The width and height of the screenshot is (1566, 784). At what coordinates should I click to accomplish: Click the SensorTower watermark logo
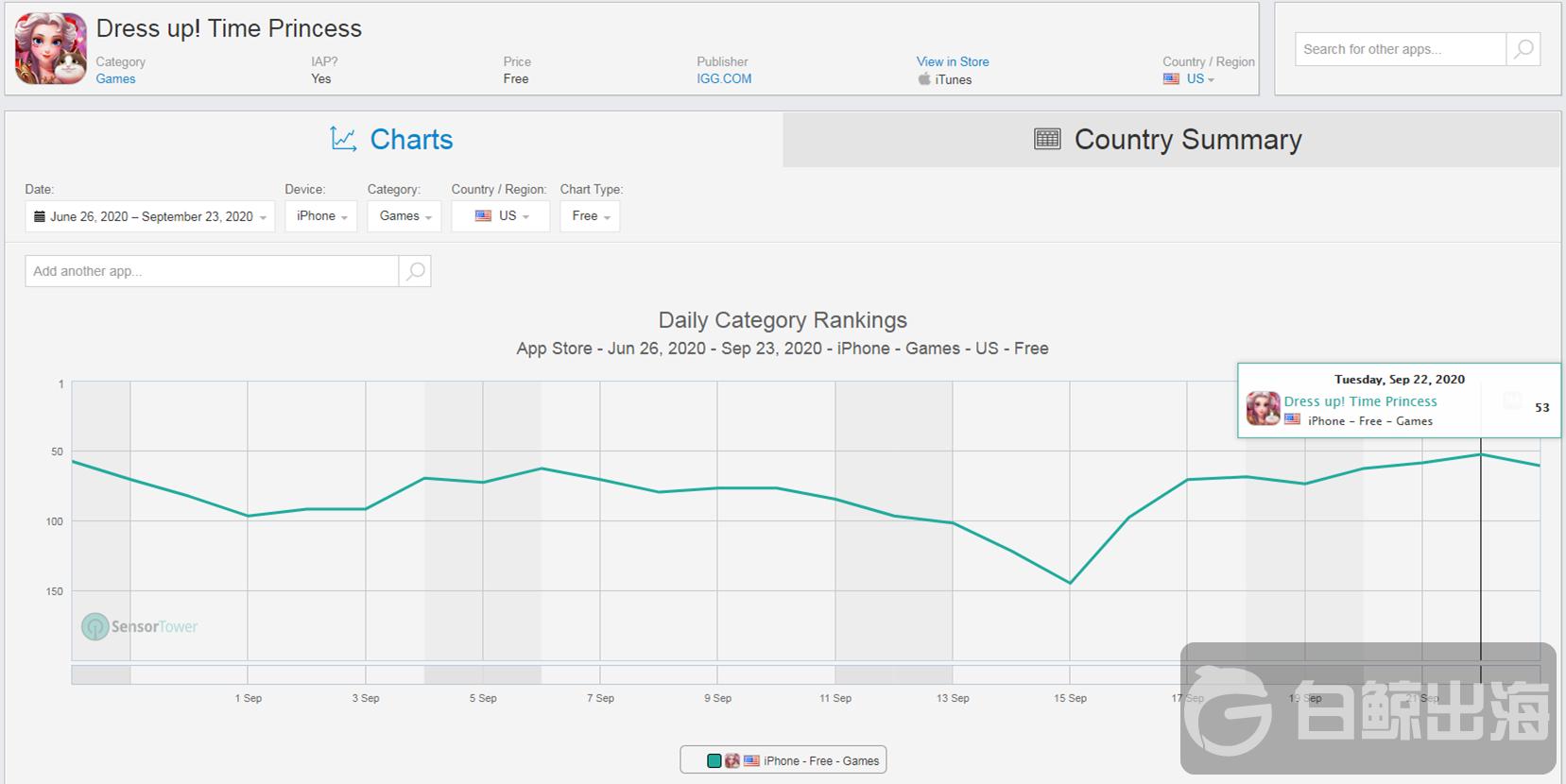click(x=95, y=626)
